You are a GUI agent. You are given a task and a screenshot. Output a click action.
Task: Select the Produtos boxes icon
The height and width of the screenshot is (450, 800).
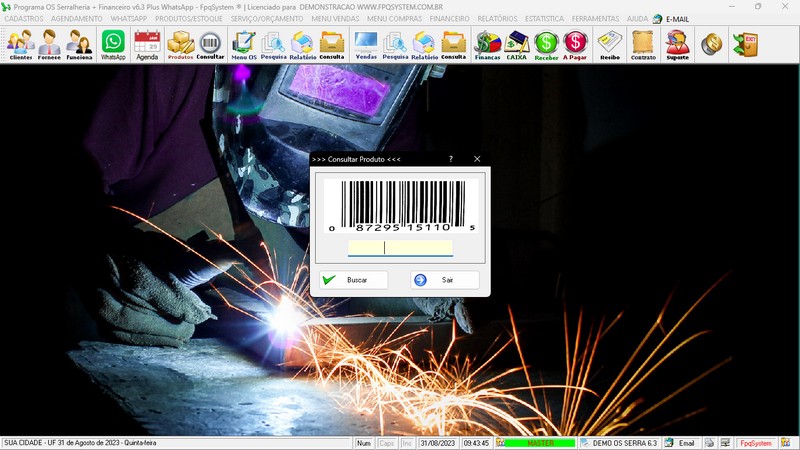[x=180, y=44]
